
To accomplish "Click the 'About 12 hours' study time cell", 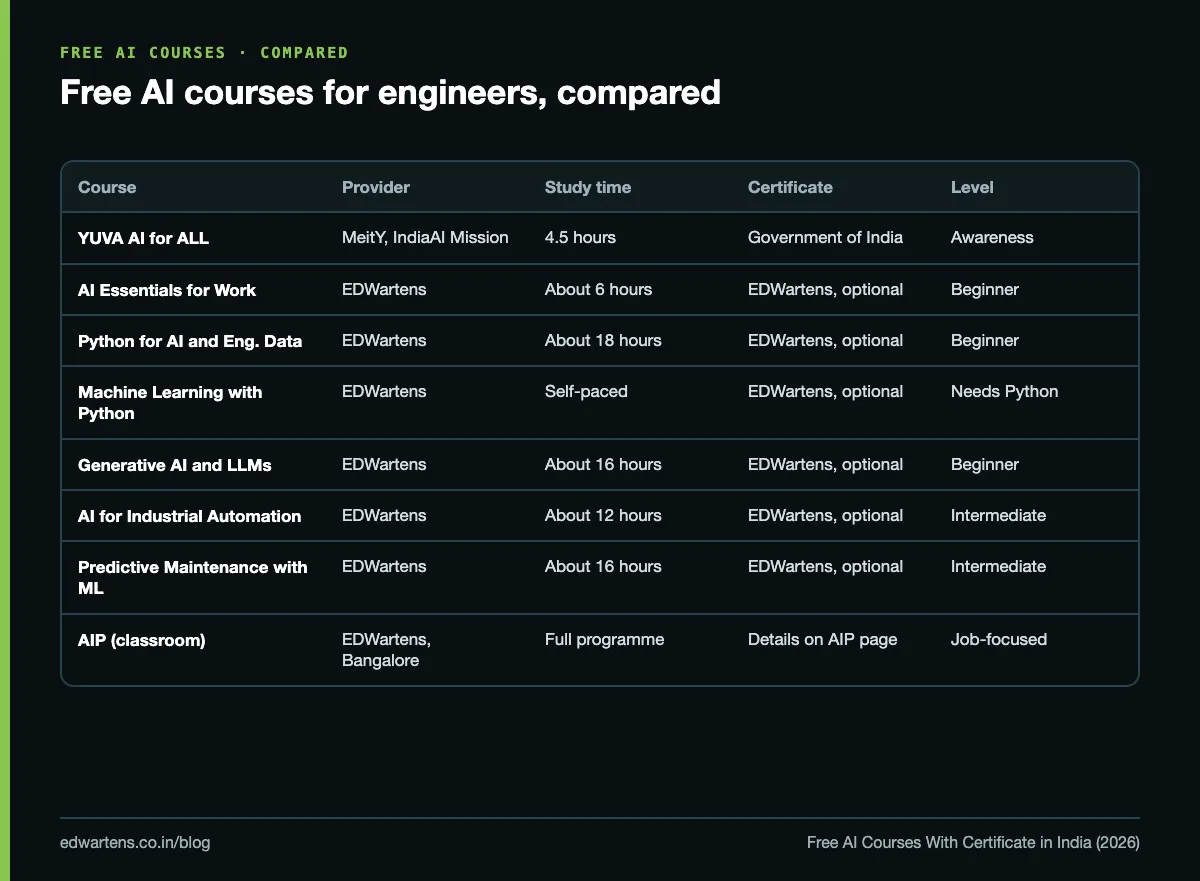I will [x=603, y=515].
